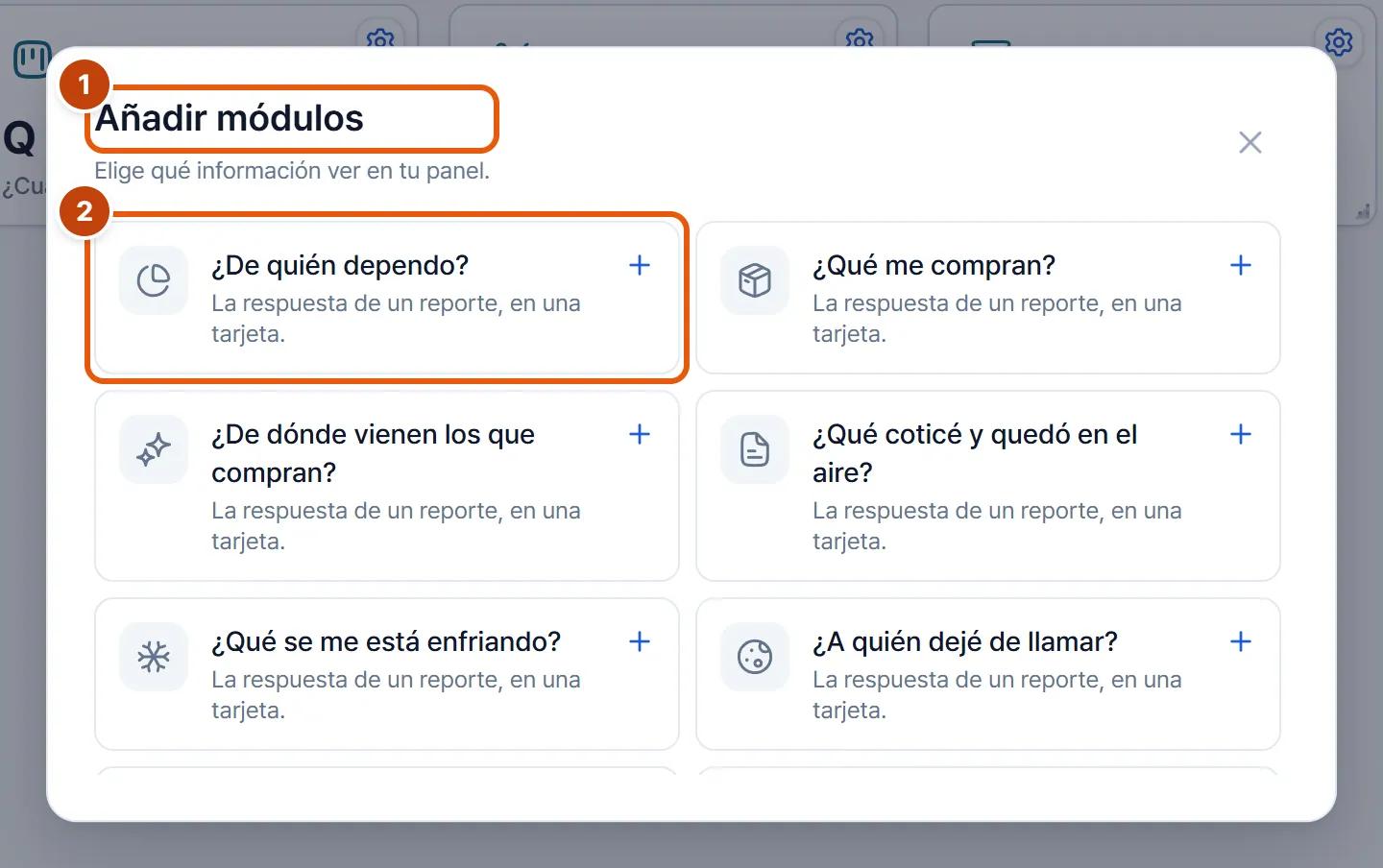Click the description text under ¿De quién dependo?
This screenshot has width=1383, height=868.
396,319
